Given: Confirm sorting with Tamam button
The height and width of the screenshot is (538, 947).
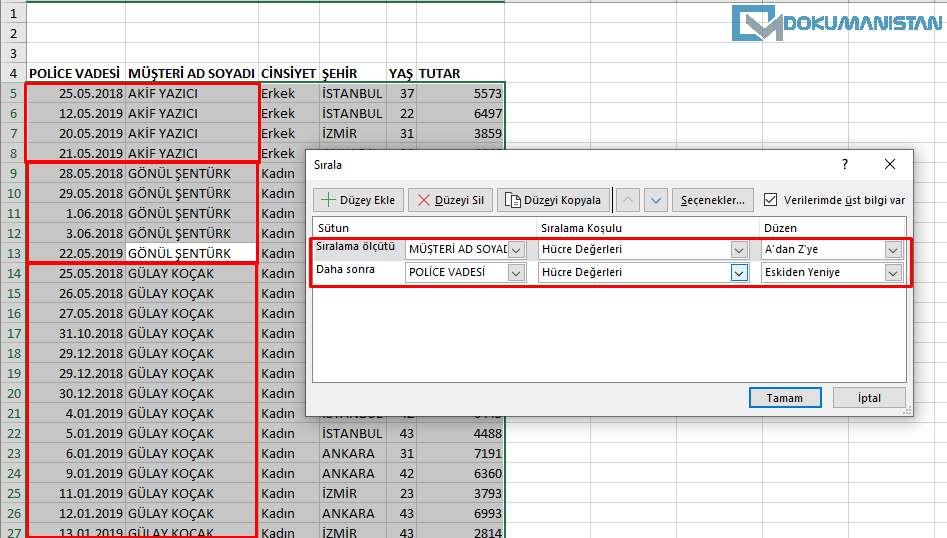Looking at the screenshot, I should click(785, 398).
